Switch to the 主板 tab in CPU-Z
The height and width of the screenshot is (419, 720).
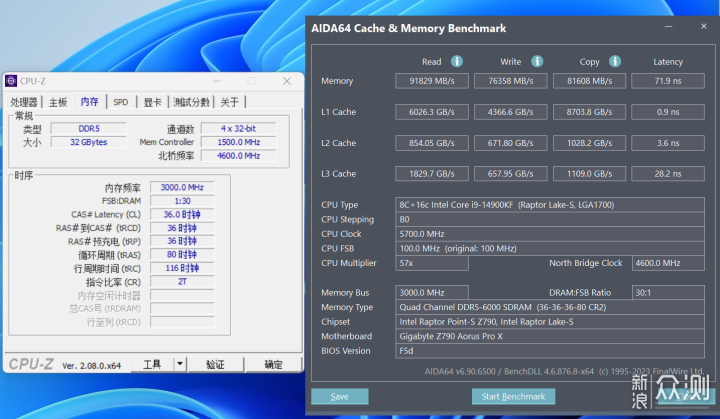point(58,102)
